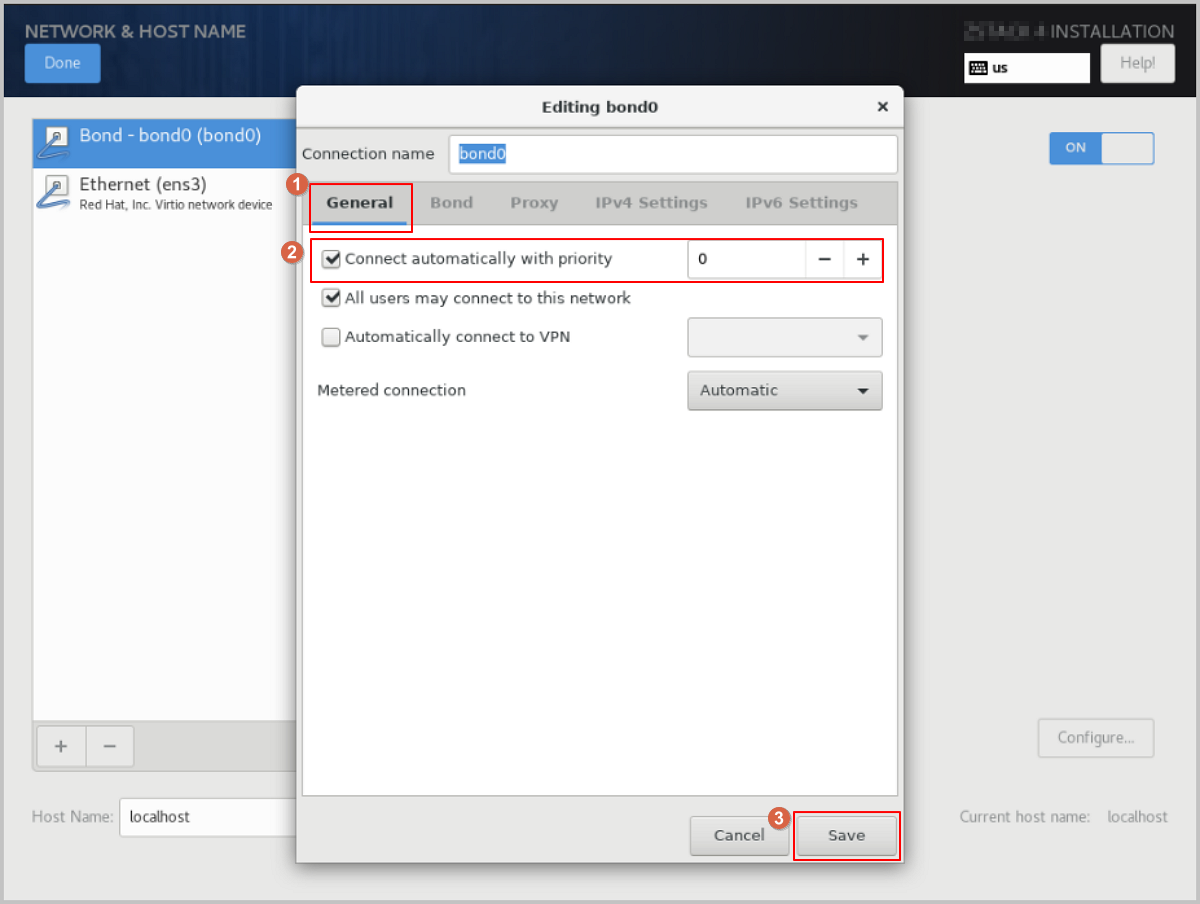Screen dimensions: 1200x904
Task: Click the keyboard layout us indicator
Action: [x=1026, y=68]
